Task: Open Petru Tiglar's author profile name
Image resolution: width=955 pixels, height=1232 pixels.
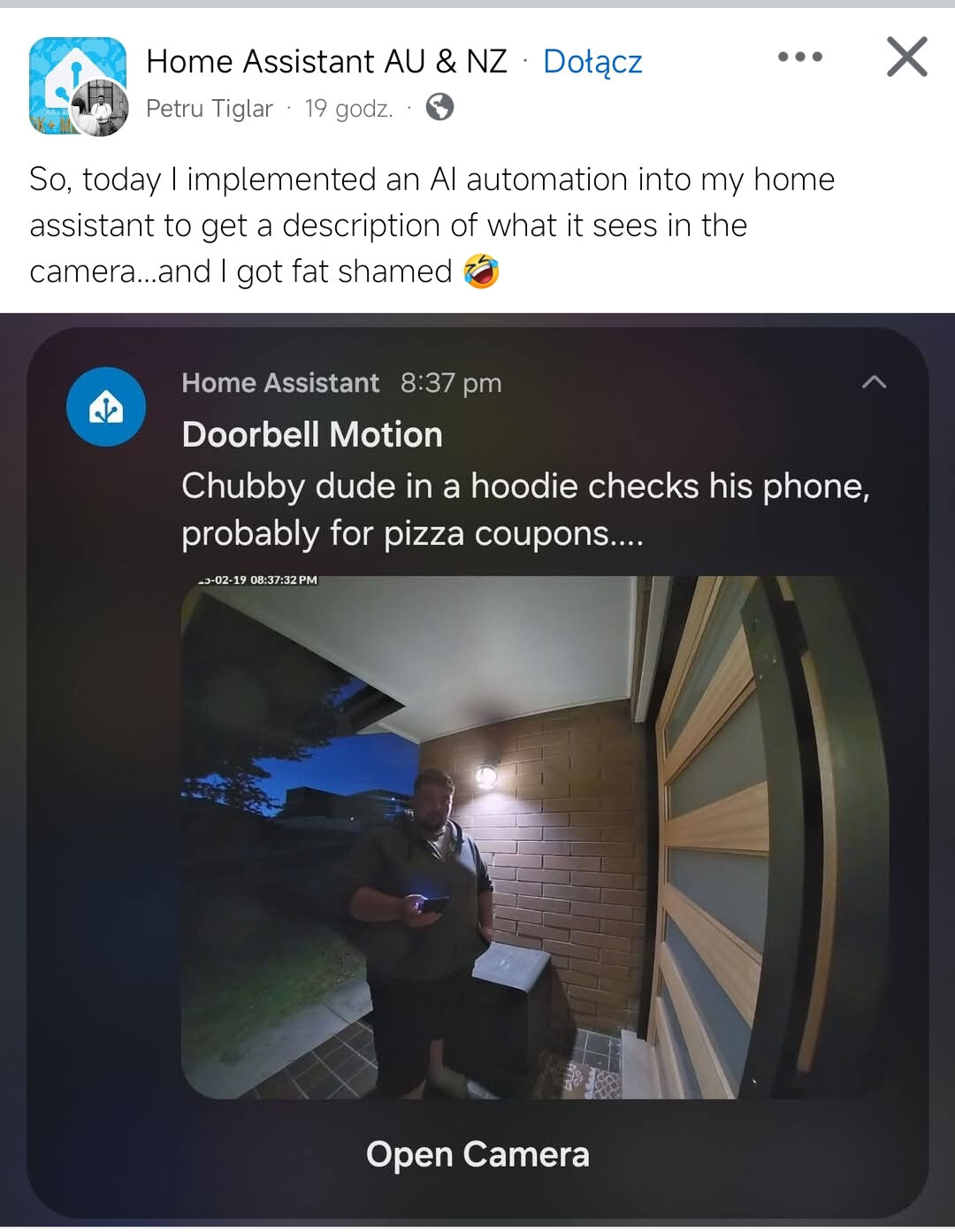Action: tap(210, 108)
